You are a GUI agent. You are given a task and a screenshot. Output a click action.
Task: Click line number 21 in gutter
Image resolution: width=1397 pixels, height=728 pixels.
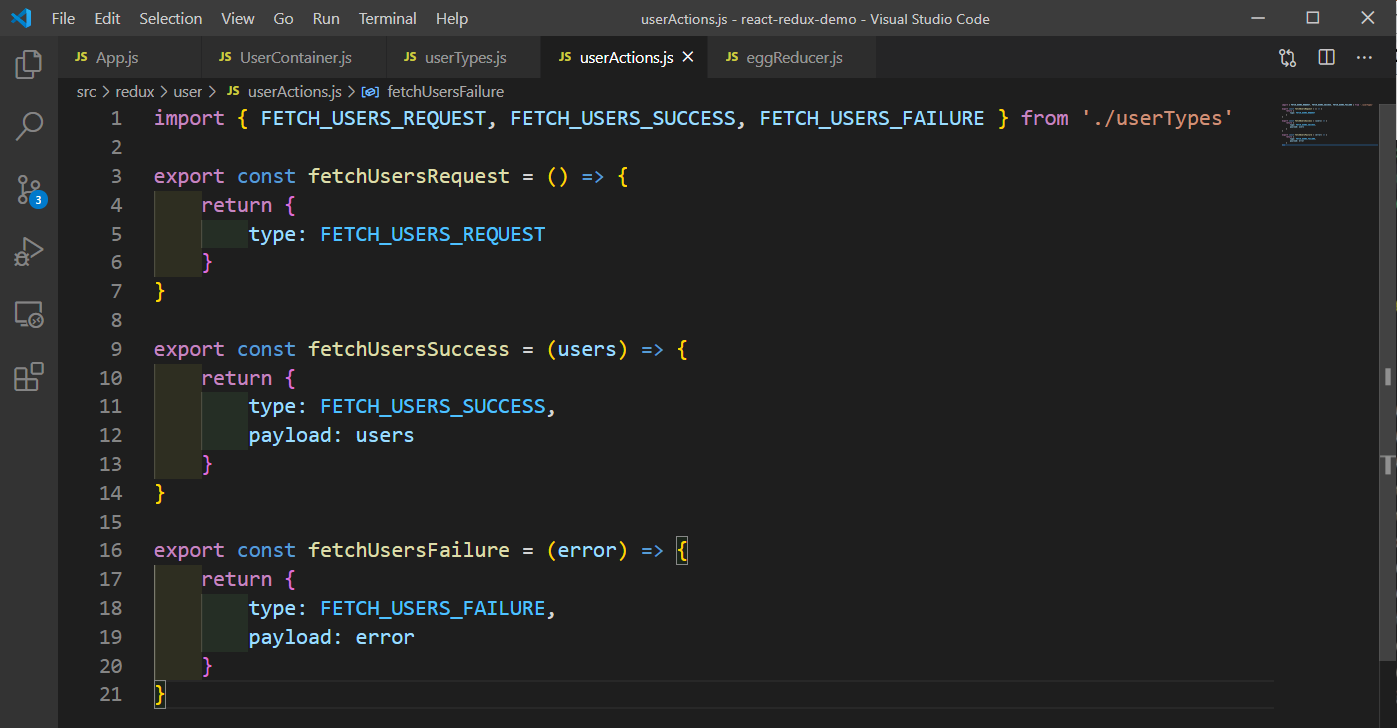[111, 694]
